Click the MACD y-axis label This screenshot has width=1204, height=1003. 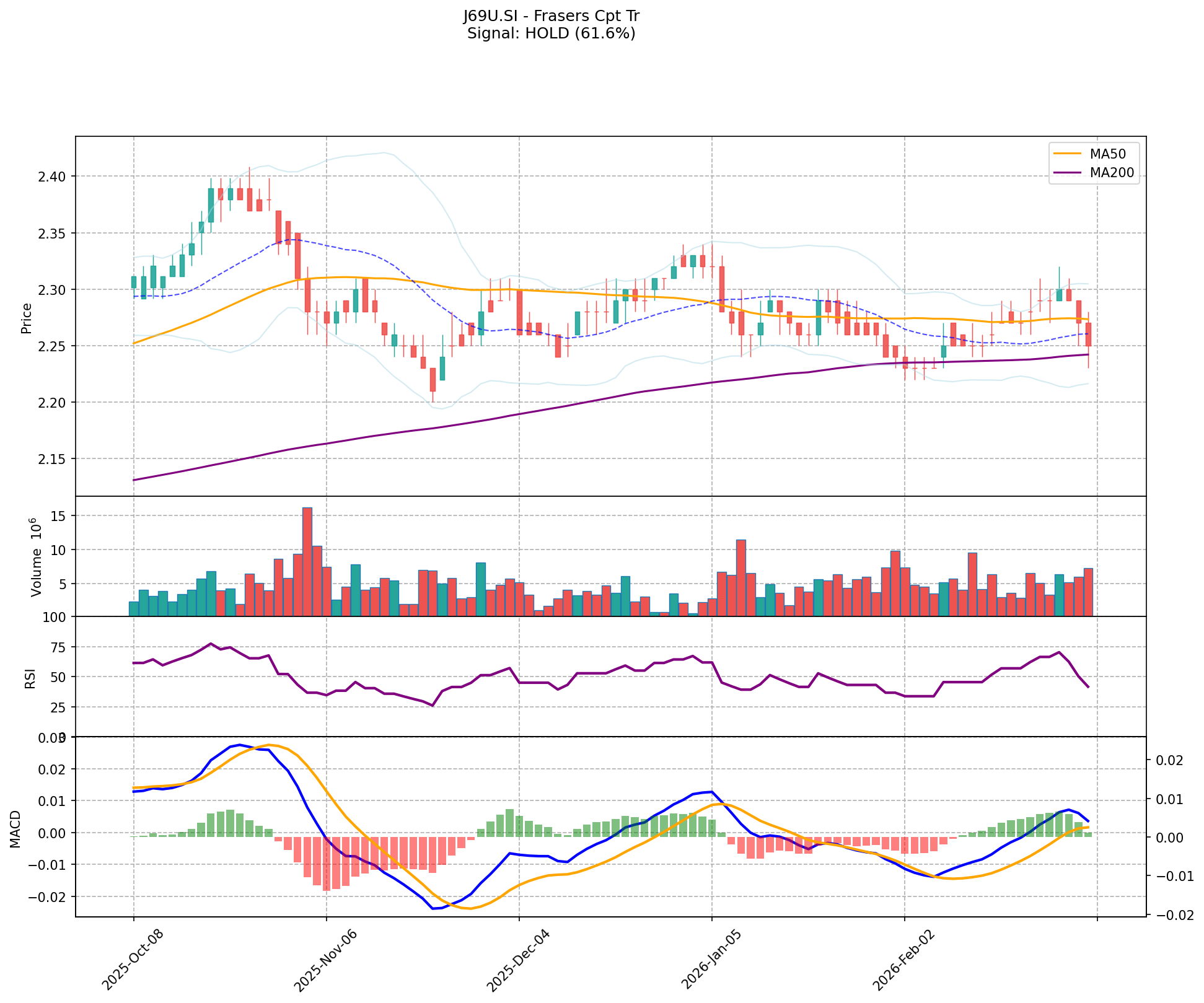[15, 829]
